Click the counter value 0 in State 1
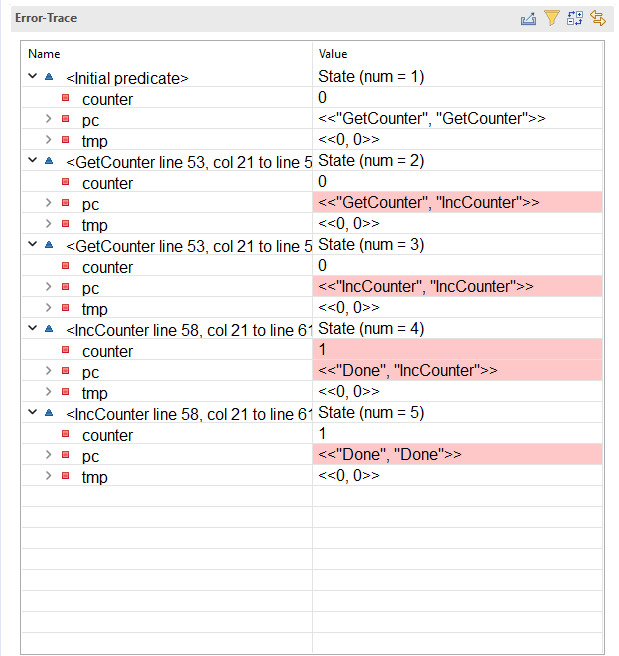Viewport: 619px width, 656px height. [322, 97]
